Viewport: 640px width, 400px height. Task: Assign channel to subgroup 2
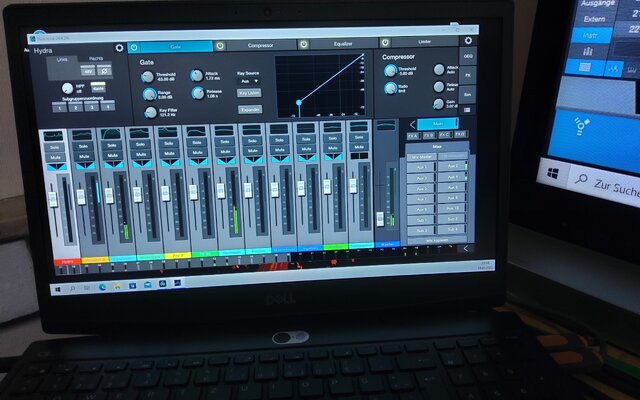76,107
